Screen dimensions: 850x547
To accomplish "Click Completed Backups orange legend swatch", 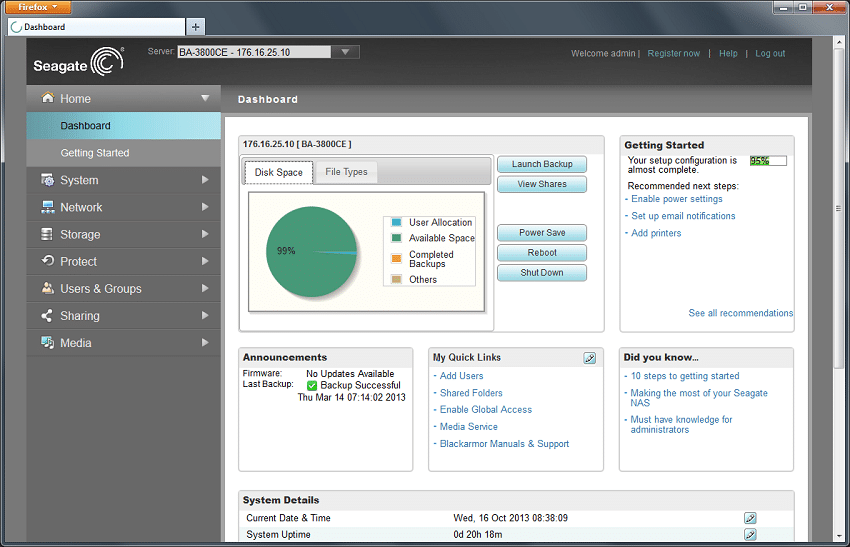I will tap(396, 259).
